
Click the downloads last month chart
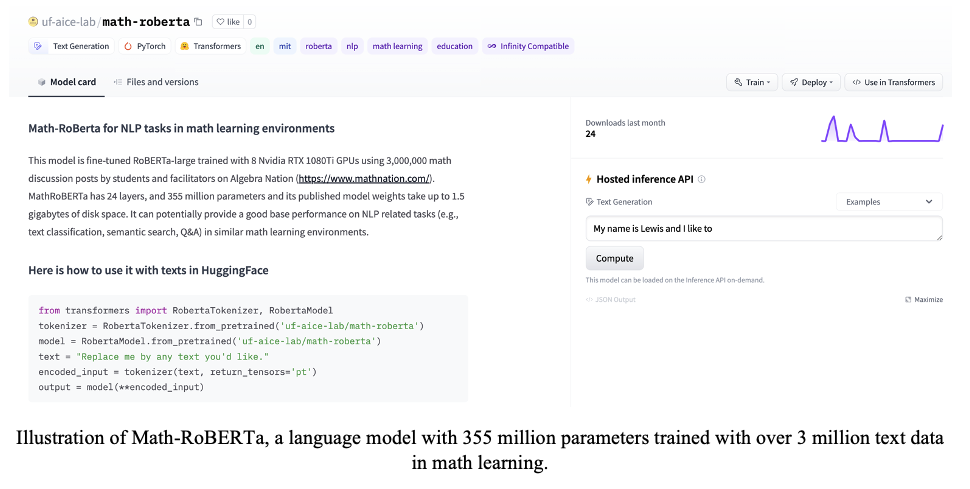(x=882, y=129)
